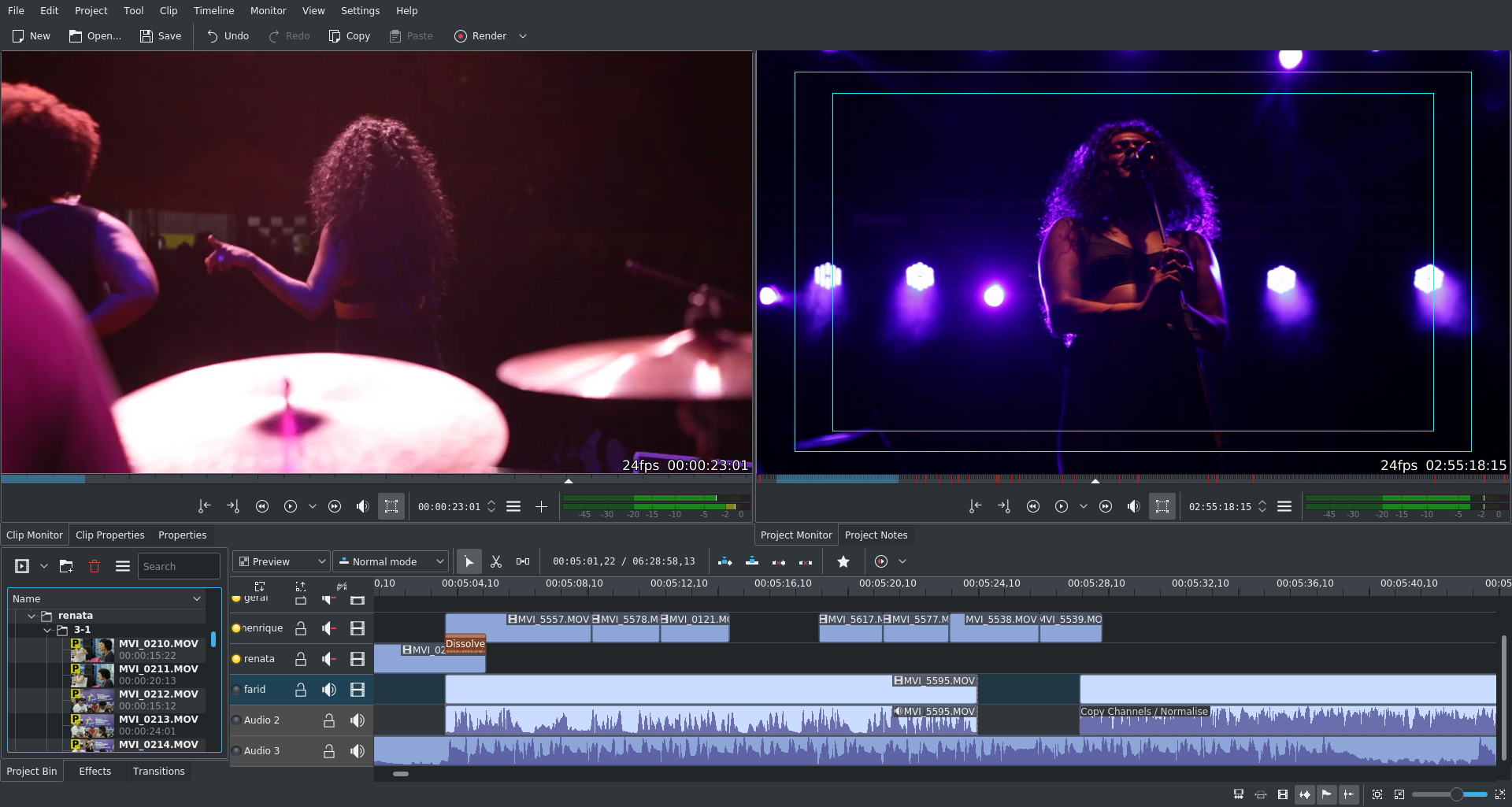Toggle zone mode in the Clip Monitor
The width and height of the screenshot is (1512, 807).
391,506
